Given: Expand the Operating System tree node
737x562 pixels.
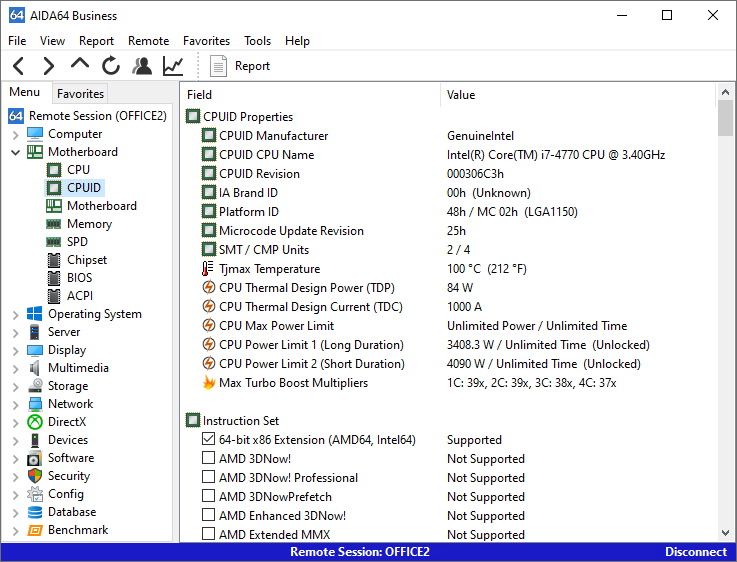Looking at the screenshot, I should pyautogui.click(x=16, y=315).
